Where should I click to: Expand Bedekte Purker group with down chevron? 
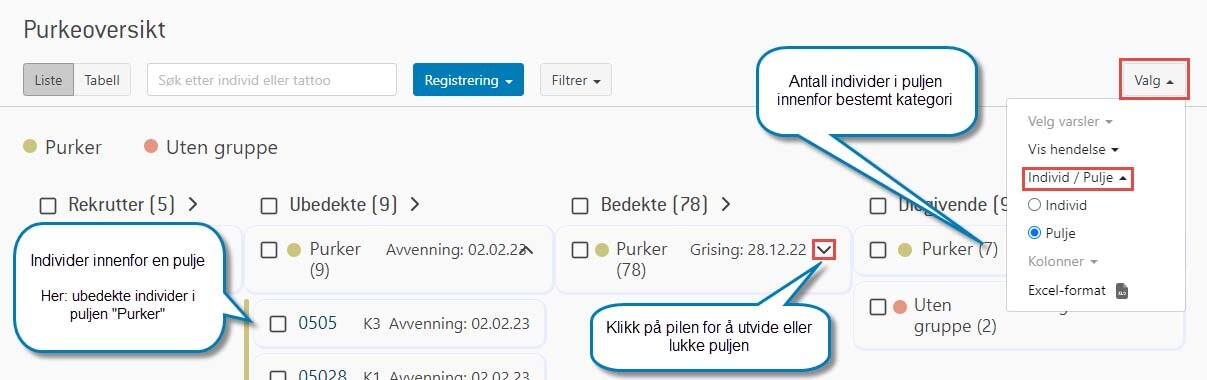pos(823,250)
